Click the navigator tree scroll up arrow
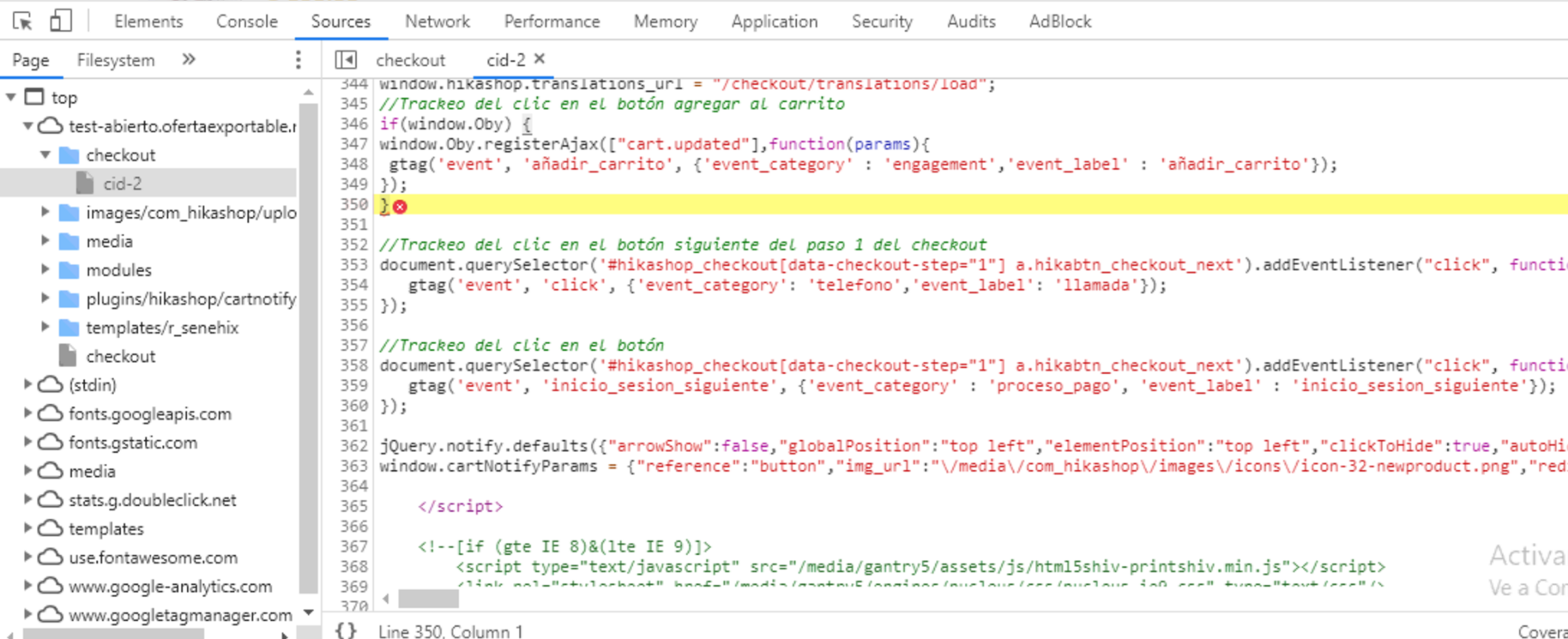The image size is (1568, 639). 309,92
